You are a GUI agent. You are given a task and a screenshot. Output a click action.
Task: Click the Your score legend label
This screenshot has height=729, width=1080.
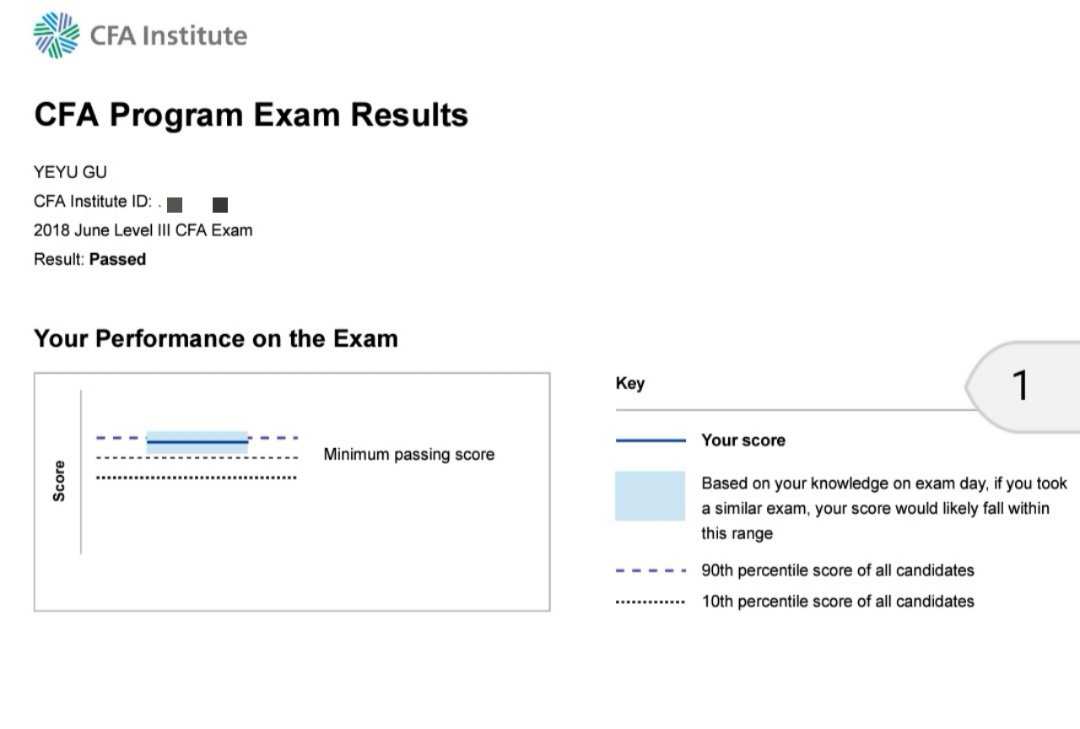743,440
